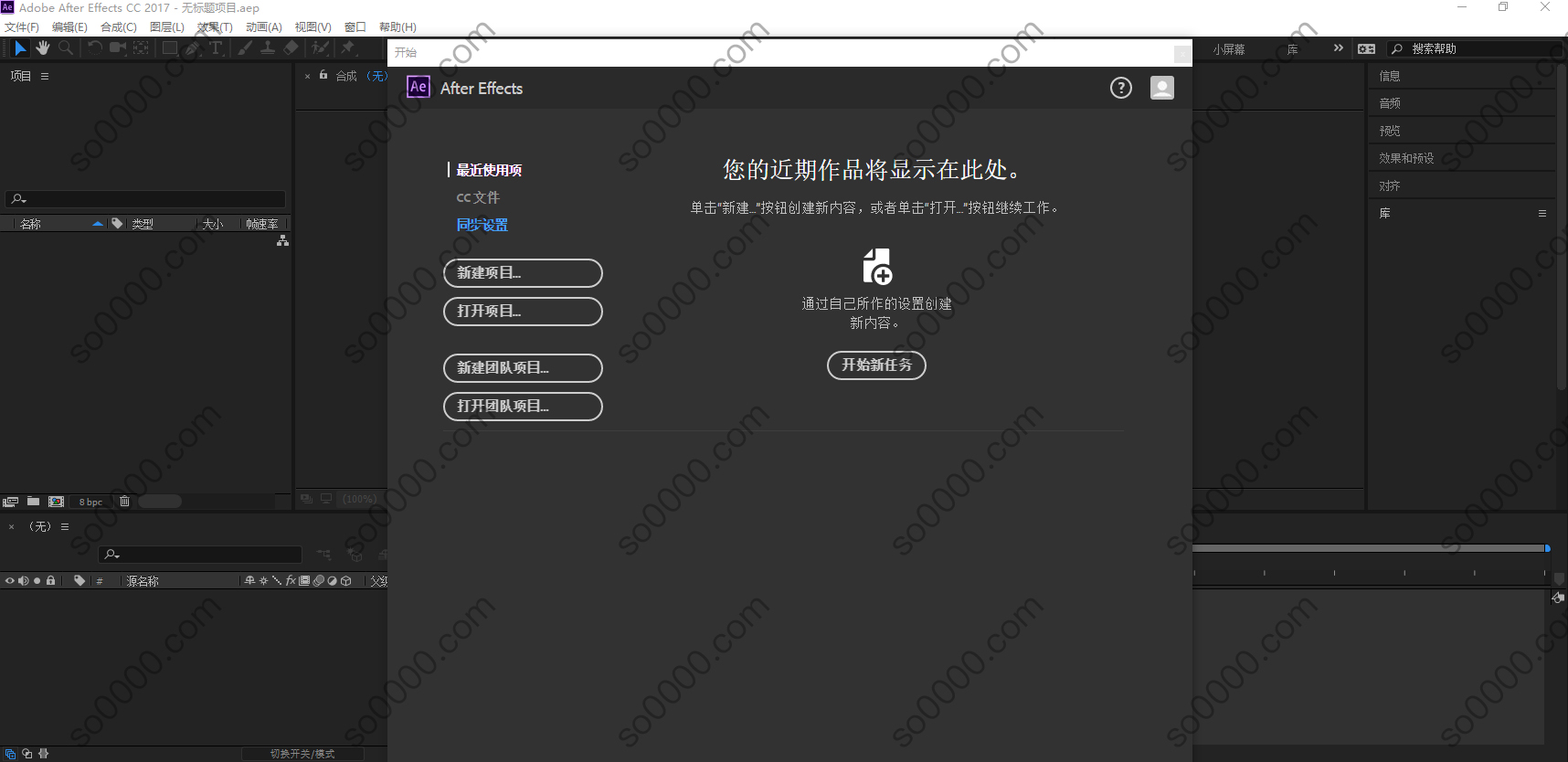Open the timeline search filter dropdown
The image size is (1568, 762).
tap(111, 554)
